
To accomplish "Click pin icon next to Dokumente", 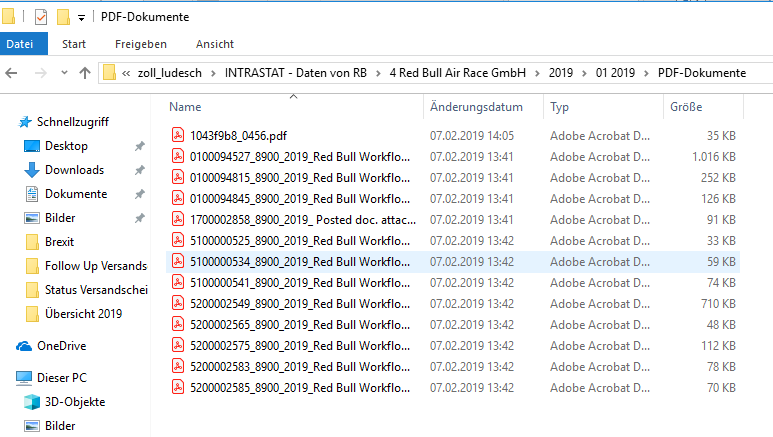I will point(140,194).
